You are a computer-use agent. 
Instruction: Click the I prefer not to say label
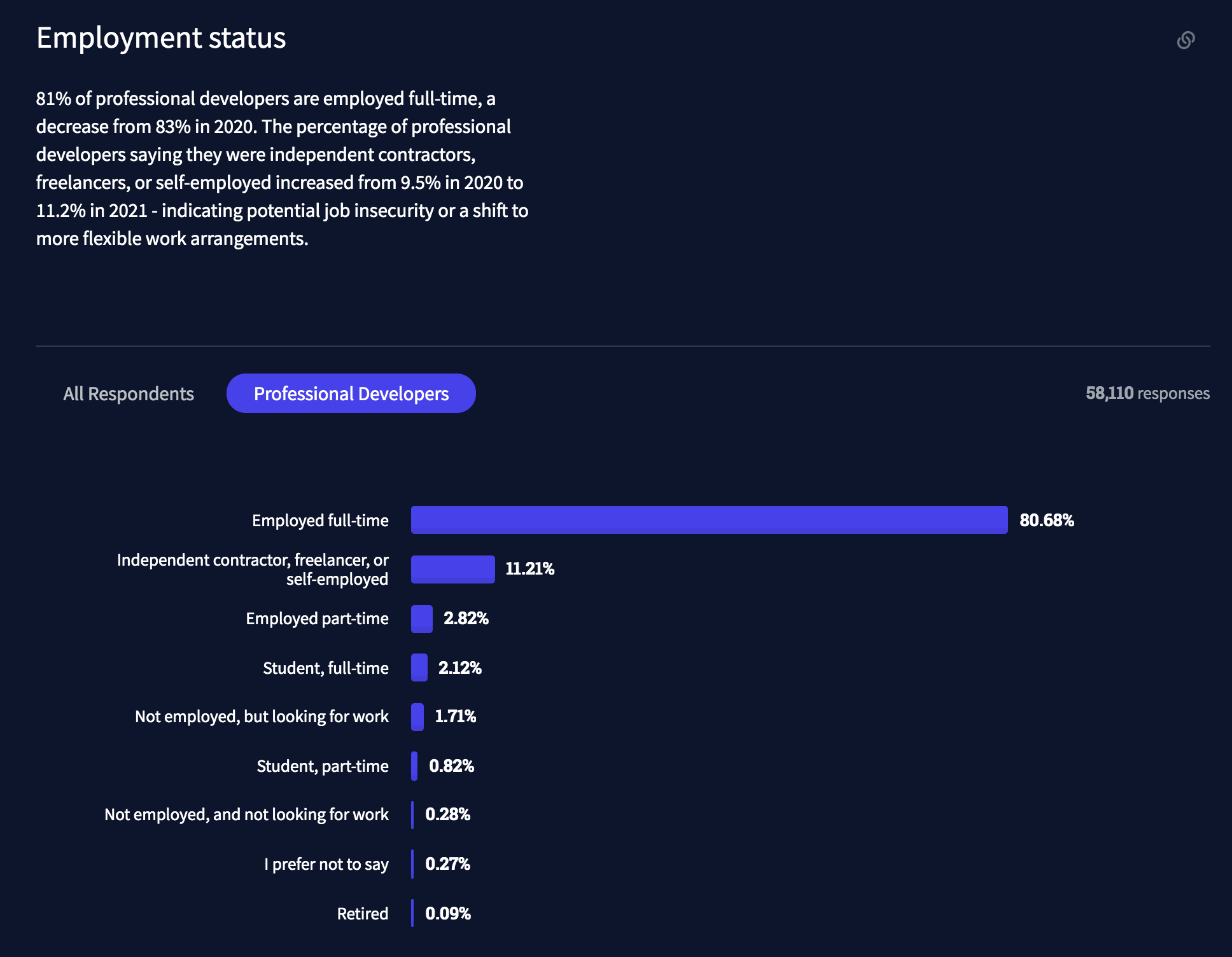pos(326,864)
